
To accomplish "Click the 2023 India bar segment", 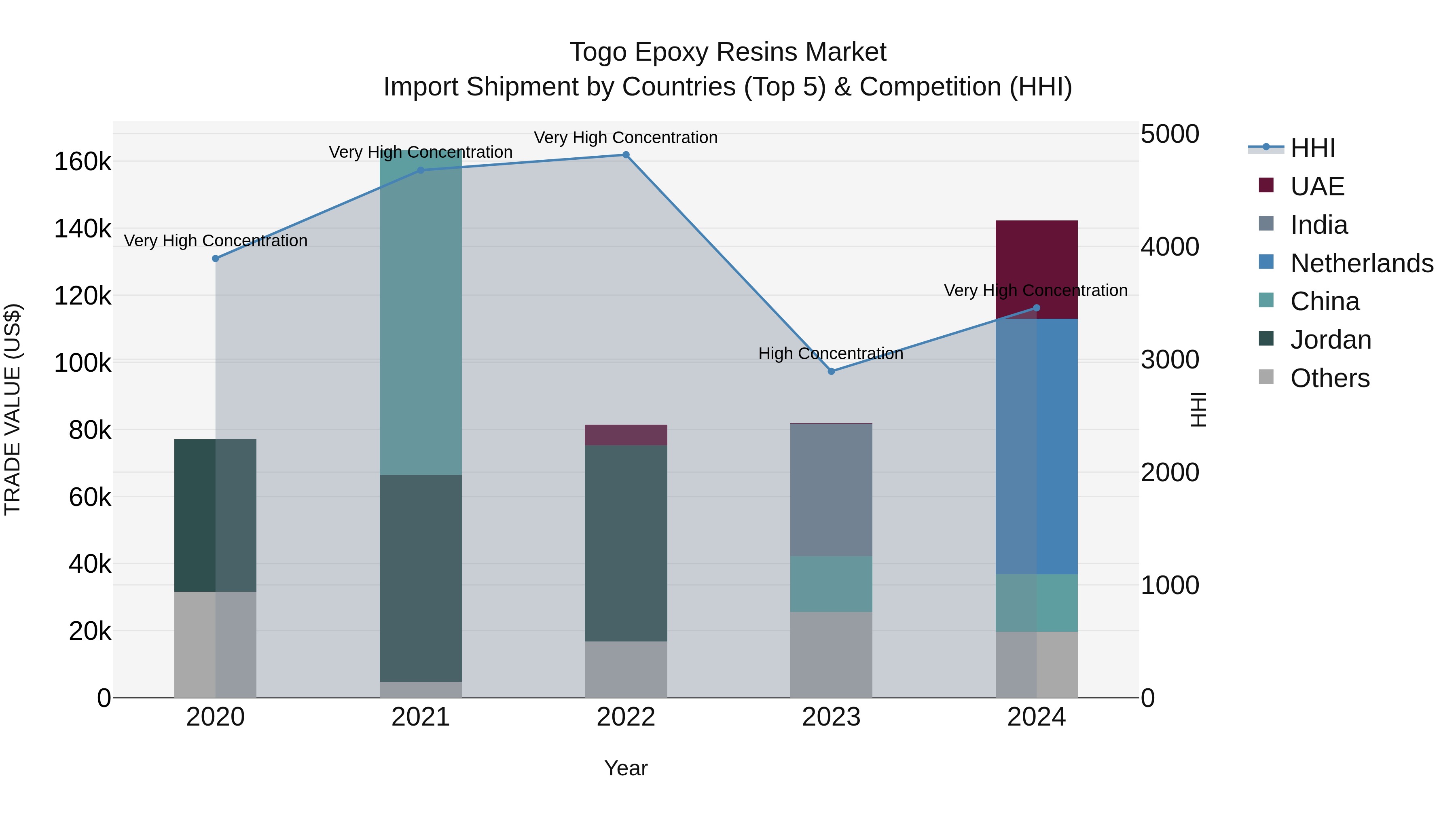I will (x=831, y=490).
